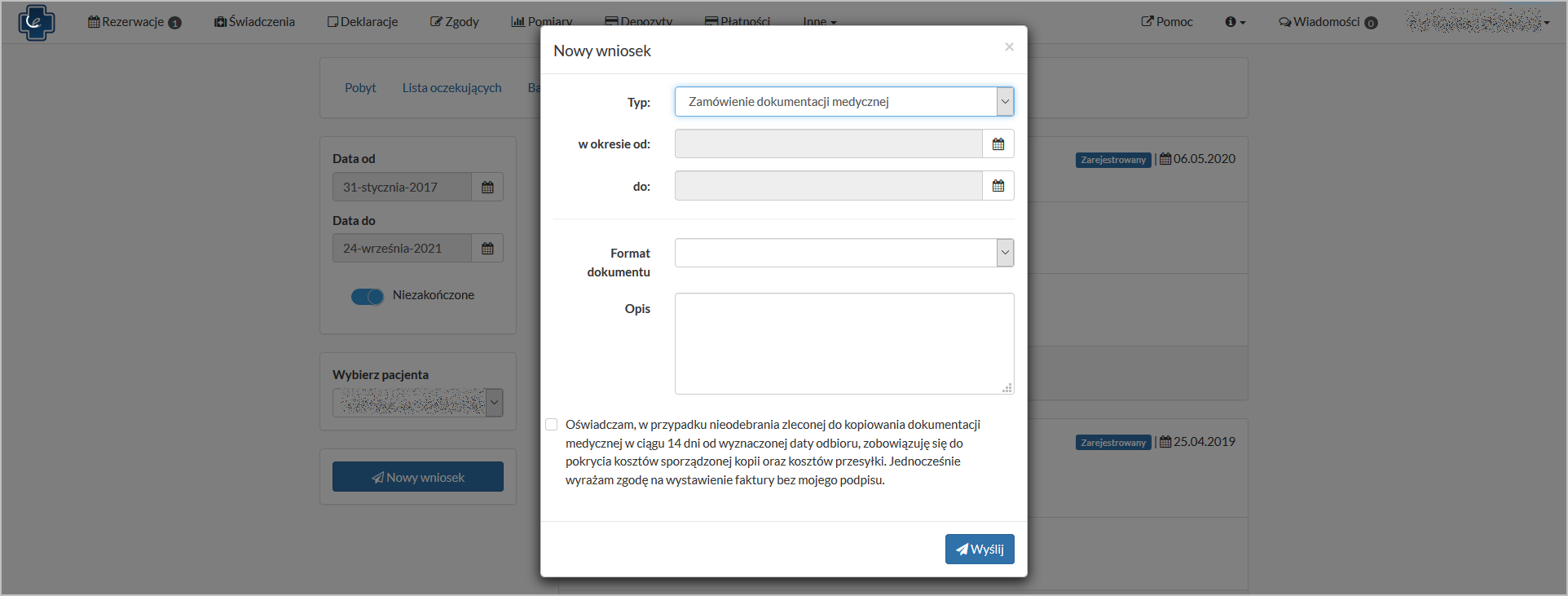Image resolution: width=1568 pixels, height=596 pixels.
Task: Click into the Opis text area
Action: [843, 343]
